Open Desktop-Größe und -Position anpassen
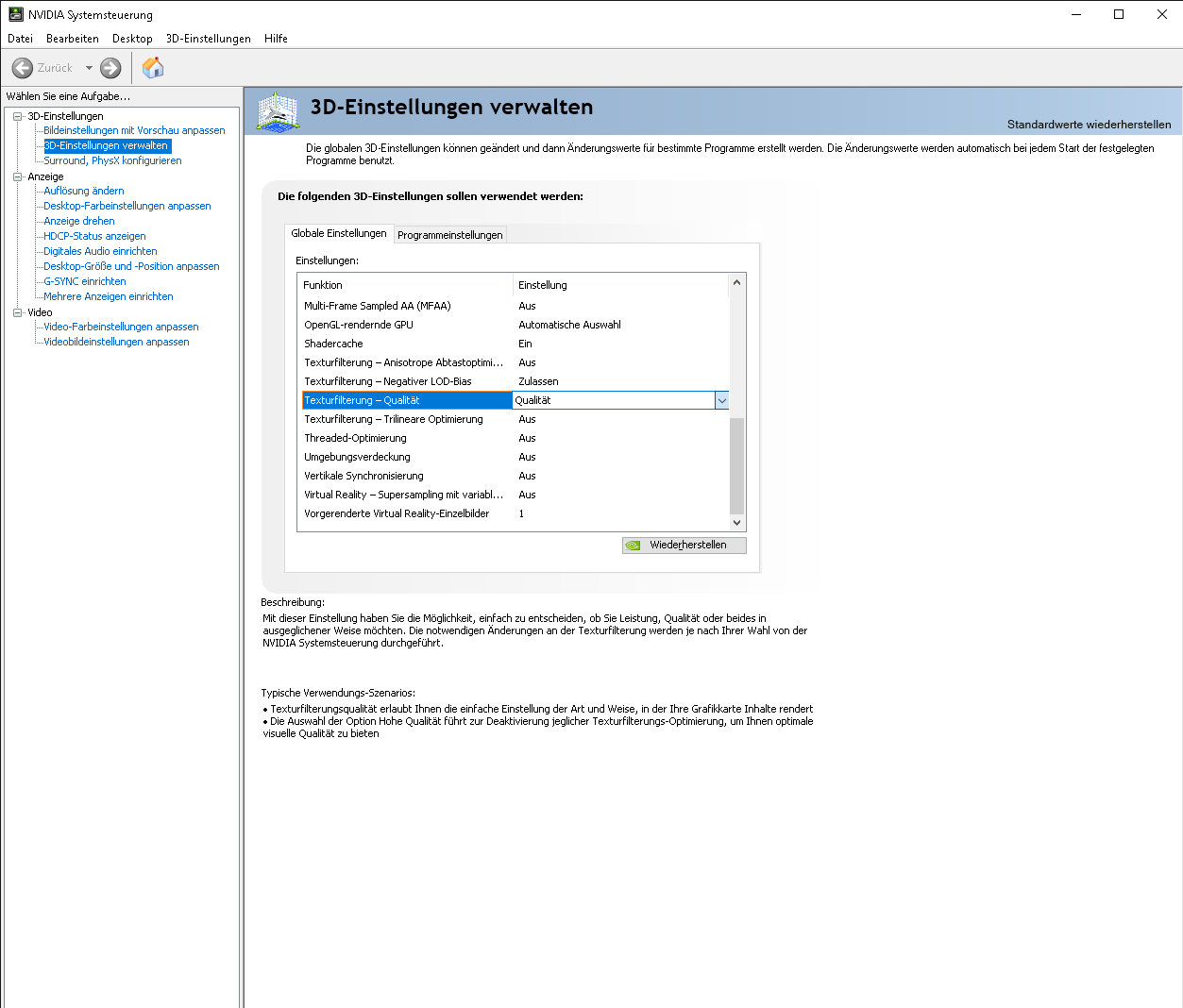Viewport: 1183px width, 1008px height. tap(131, 266)
